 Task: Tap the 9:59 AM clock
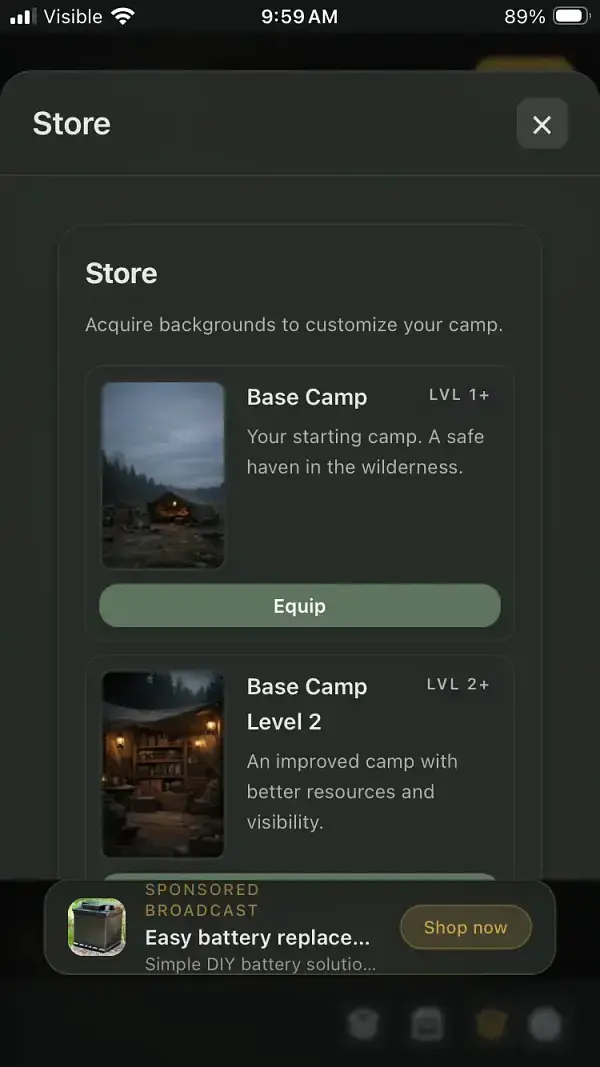pos(299,16)
